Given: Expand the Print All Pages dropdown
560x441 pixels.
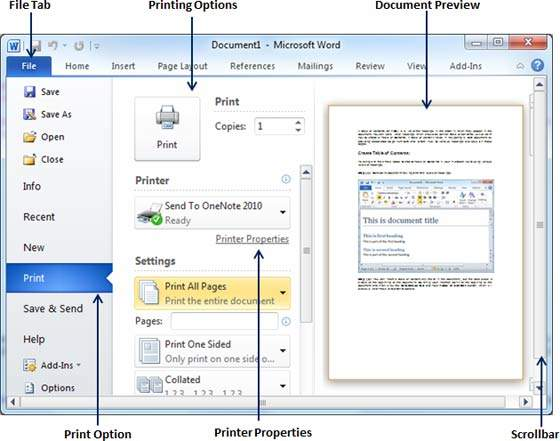Looking at the screenshot, I should [283, 293].
